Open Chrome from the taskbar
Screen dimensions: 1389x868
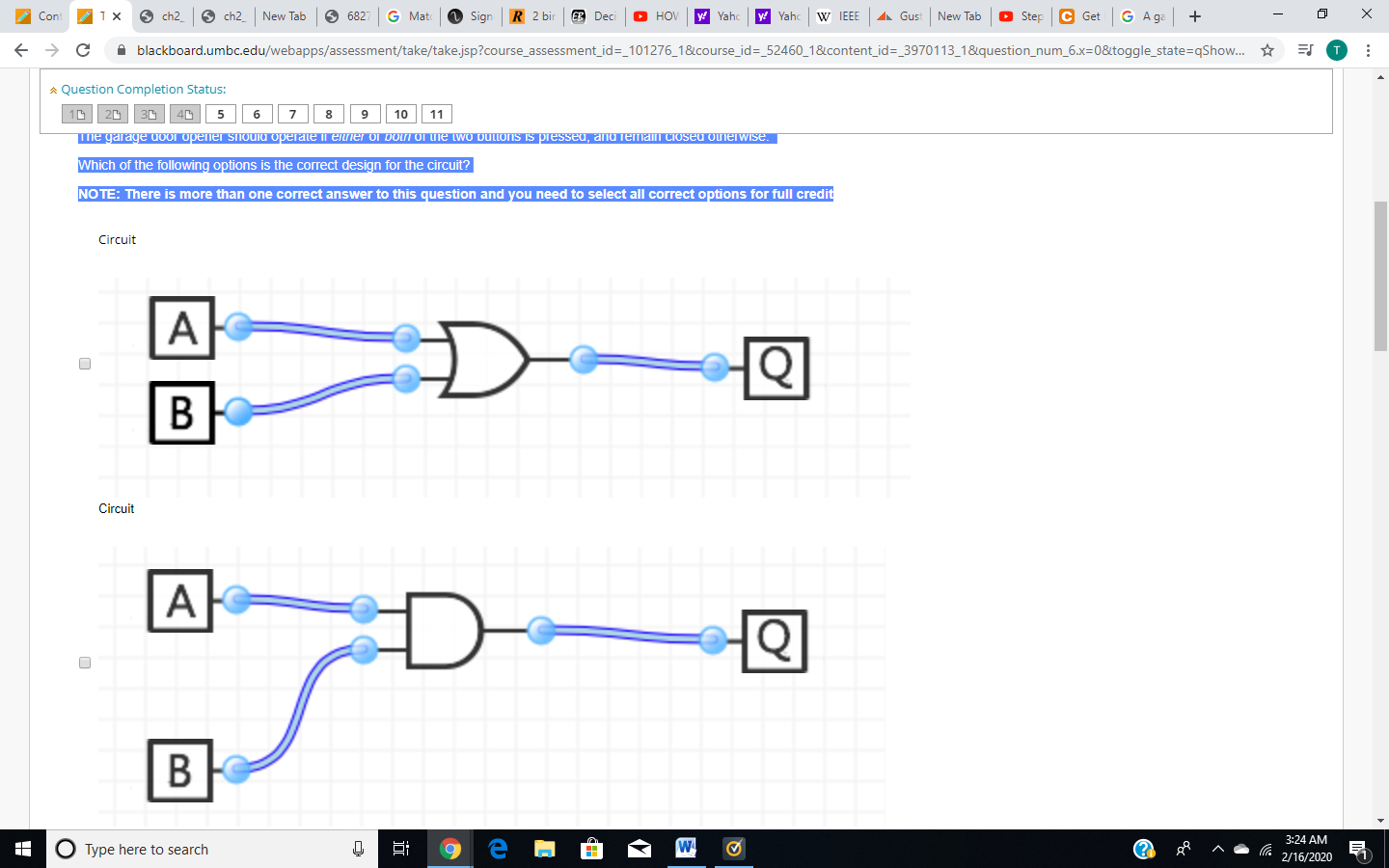pyautogui.click(x=449, y=849)
